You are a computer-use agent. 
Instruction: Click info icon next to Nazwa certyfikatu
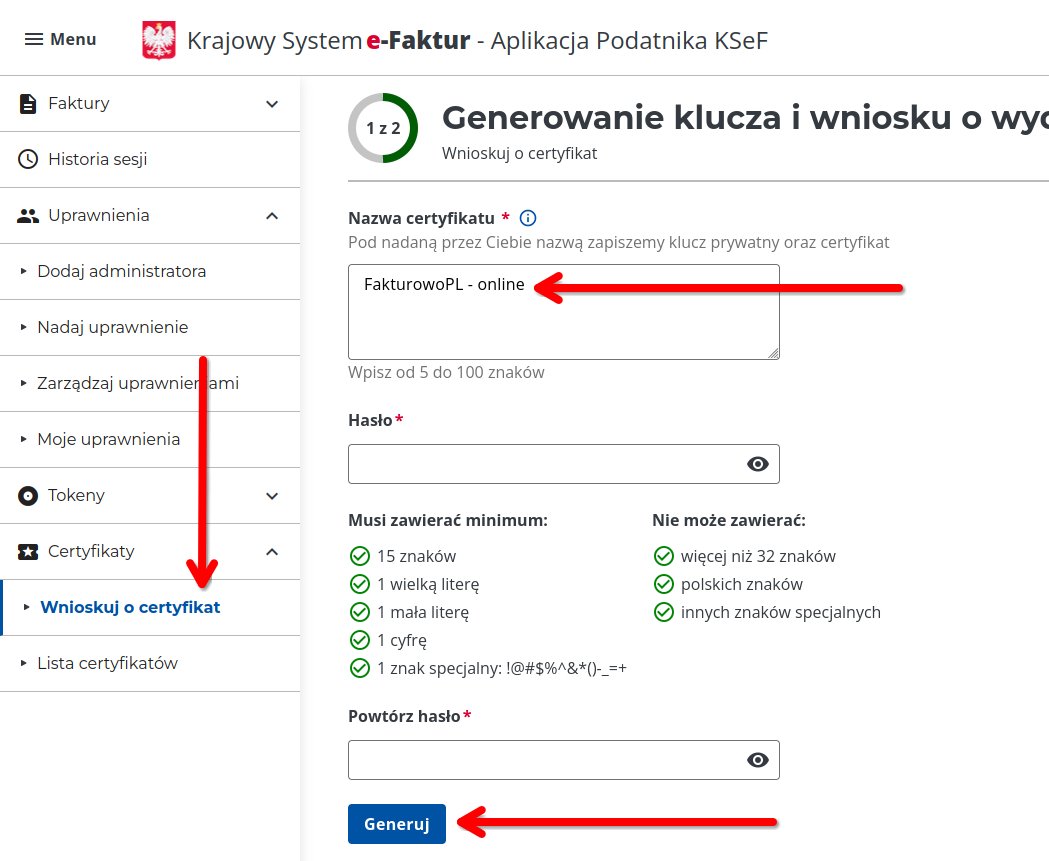coord(529,218)
